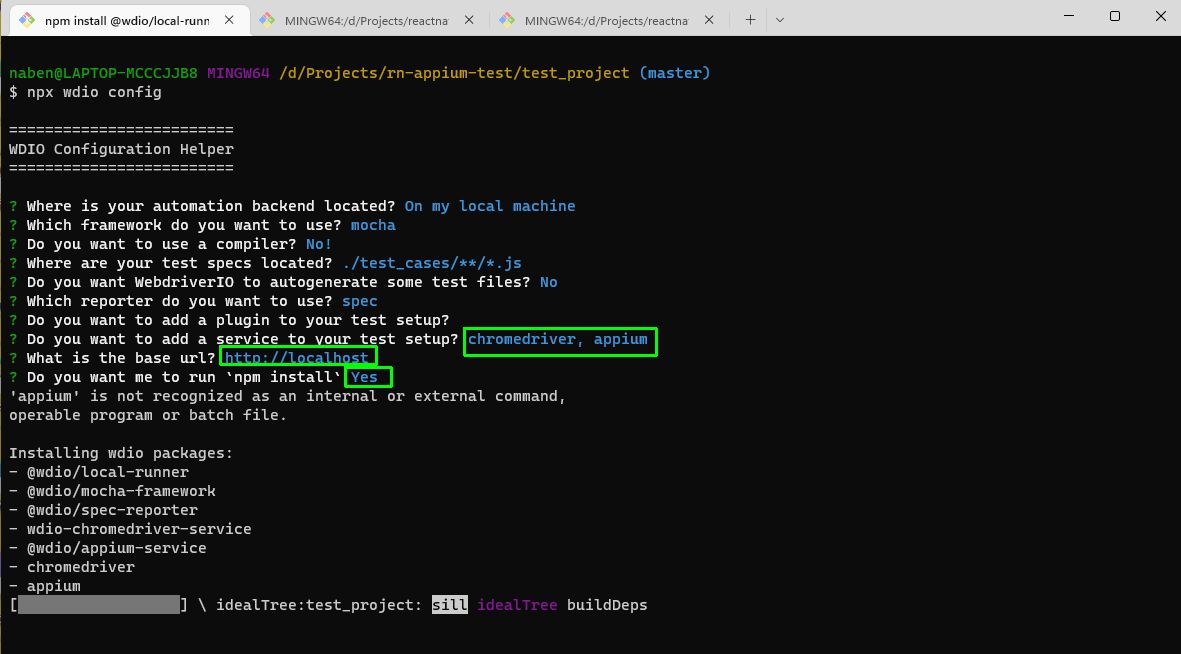This screenshot has width=1181, height=654.
Task: Click the 'mocha' framework answer
Action: [x=373, y=225]
